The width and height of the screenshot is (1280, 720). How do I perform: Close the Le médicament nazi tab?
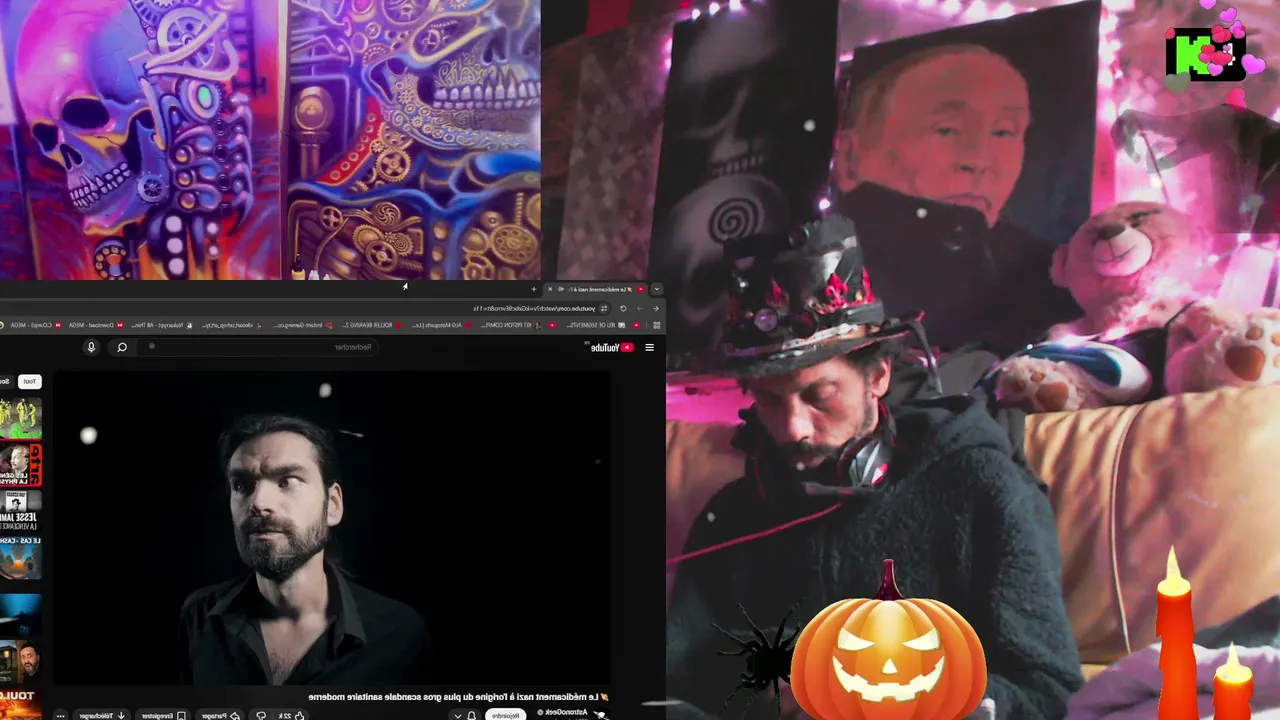point(550,289)
